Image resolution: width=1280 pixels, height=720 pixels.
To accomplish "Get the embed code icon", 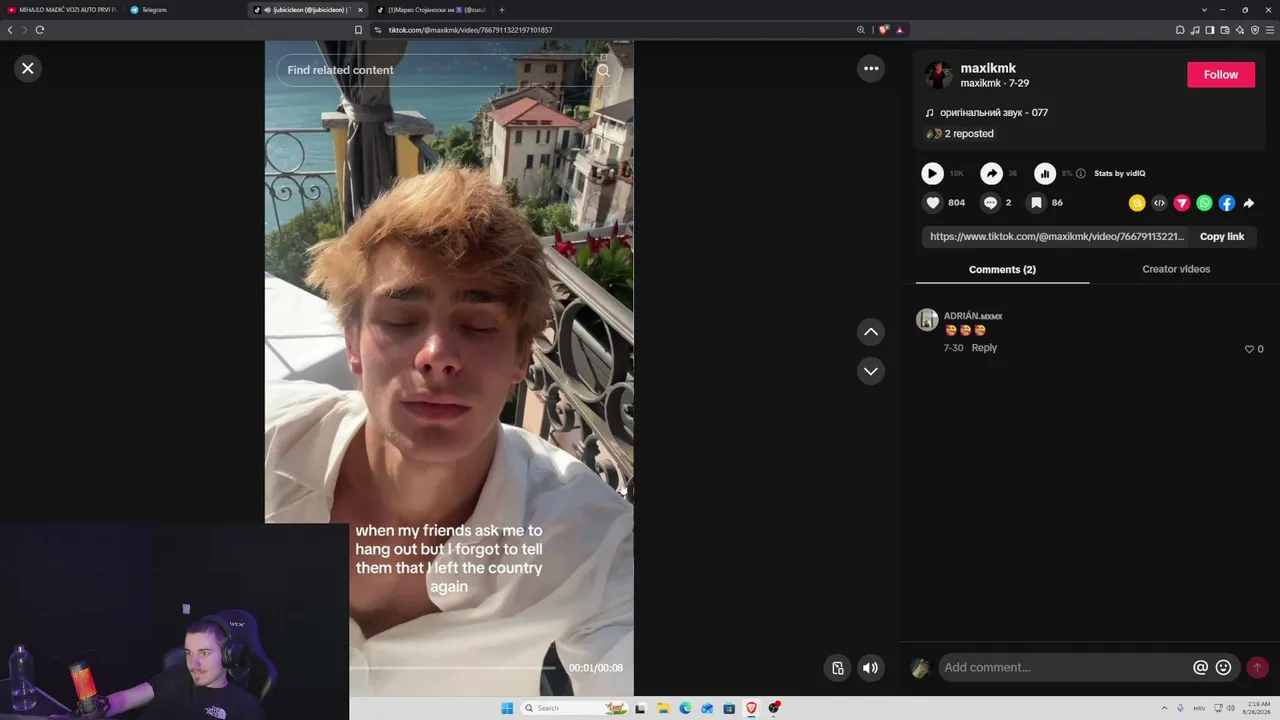I will [x=1159, y=203].
